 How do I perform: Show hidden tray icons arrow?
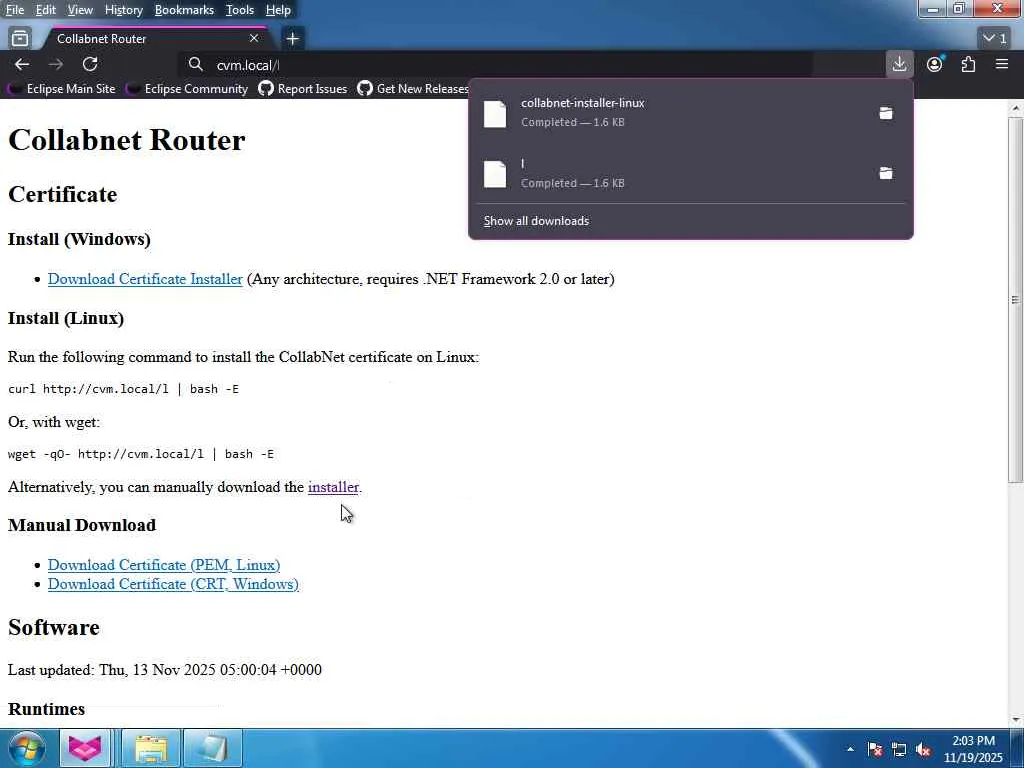point(850,749)
